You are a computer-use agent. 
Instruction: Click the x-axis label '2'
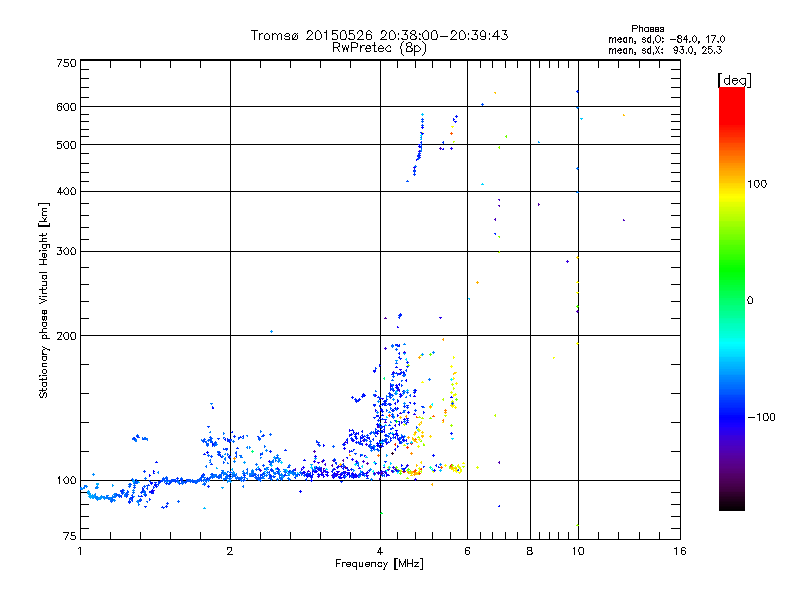(x=230, y=551)
